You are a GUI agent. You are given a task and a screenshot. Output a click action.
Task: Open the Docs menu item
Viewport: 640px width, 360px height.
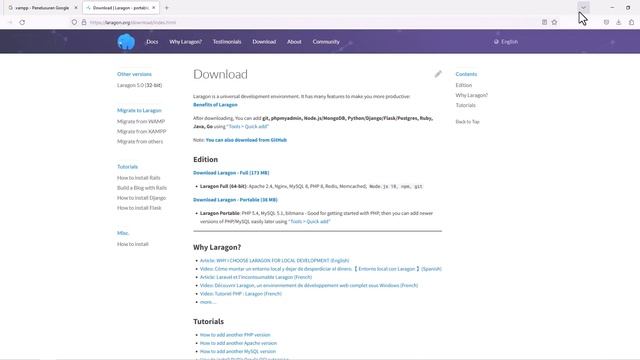tap(152, 42)
